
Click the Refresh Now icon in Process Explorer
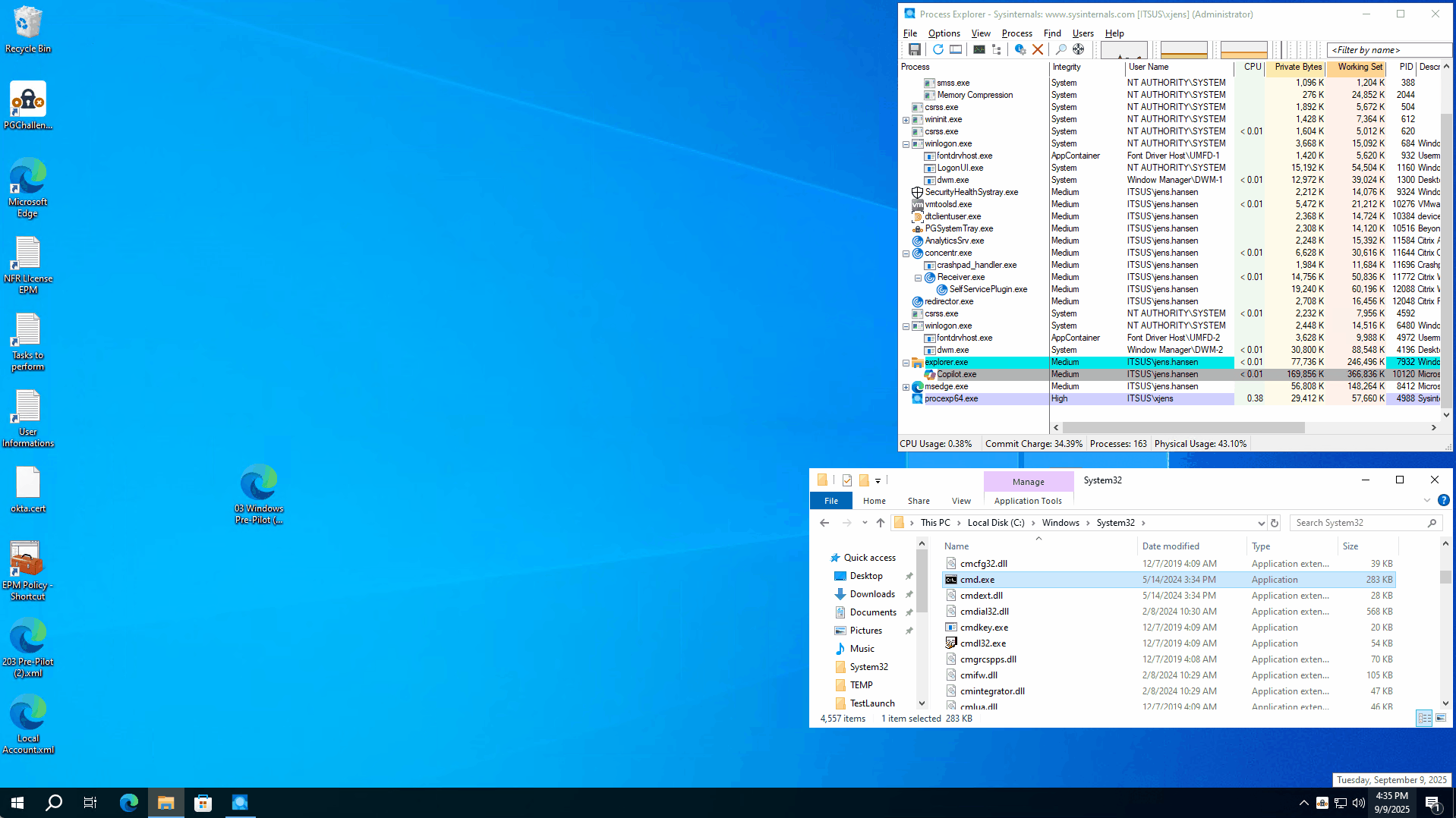coord(938,49)
